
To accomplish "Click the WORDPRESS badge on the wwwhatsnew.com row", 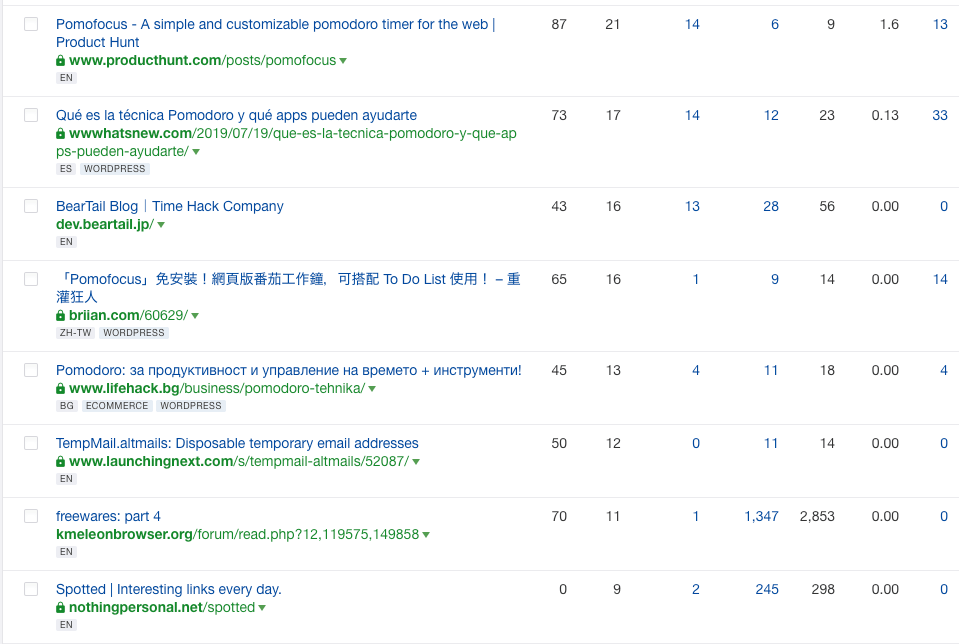I will 114,168.
